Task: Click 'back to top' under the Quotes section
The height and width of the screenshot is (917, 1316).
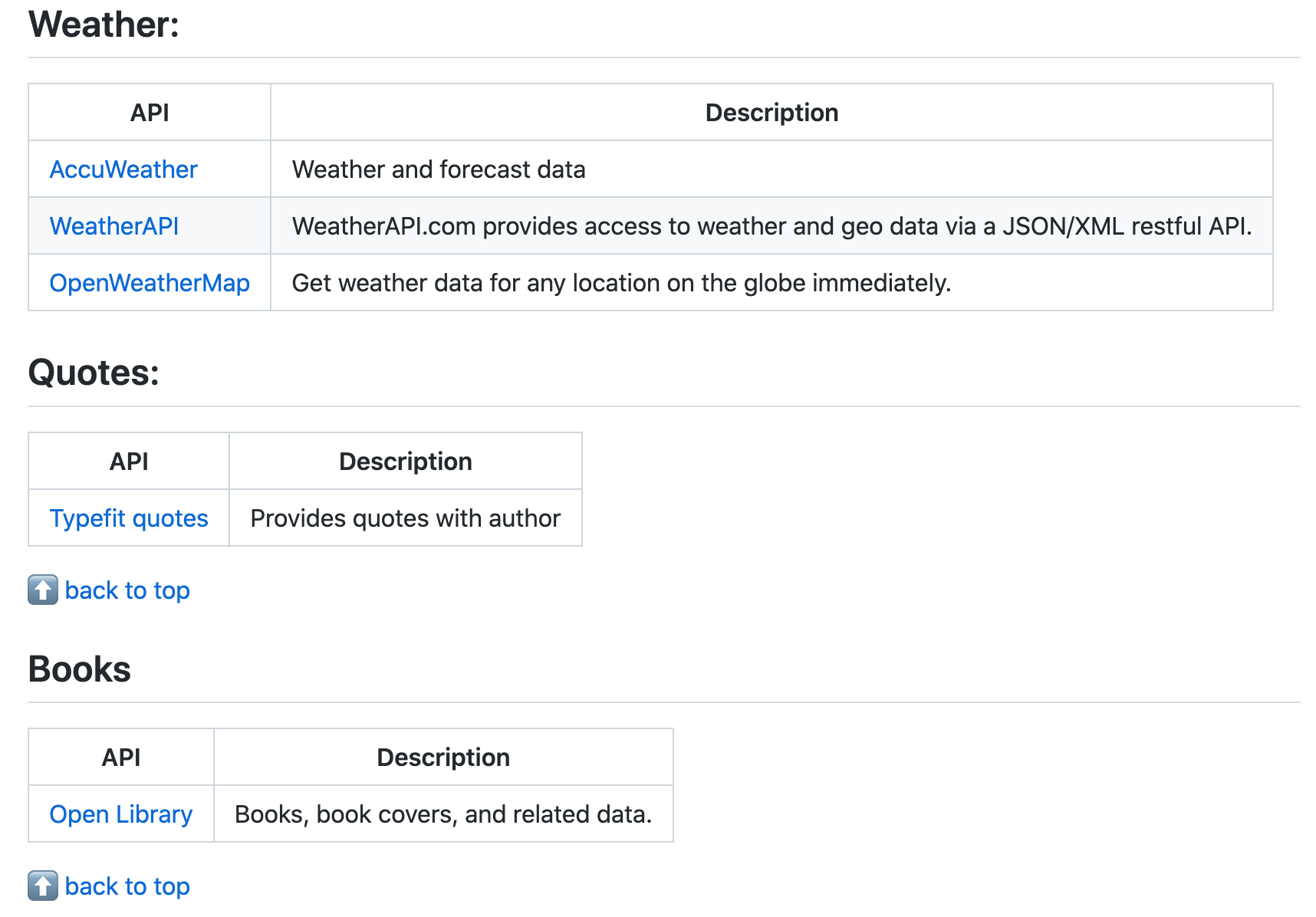Action: tap(127, 590)
